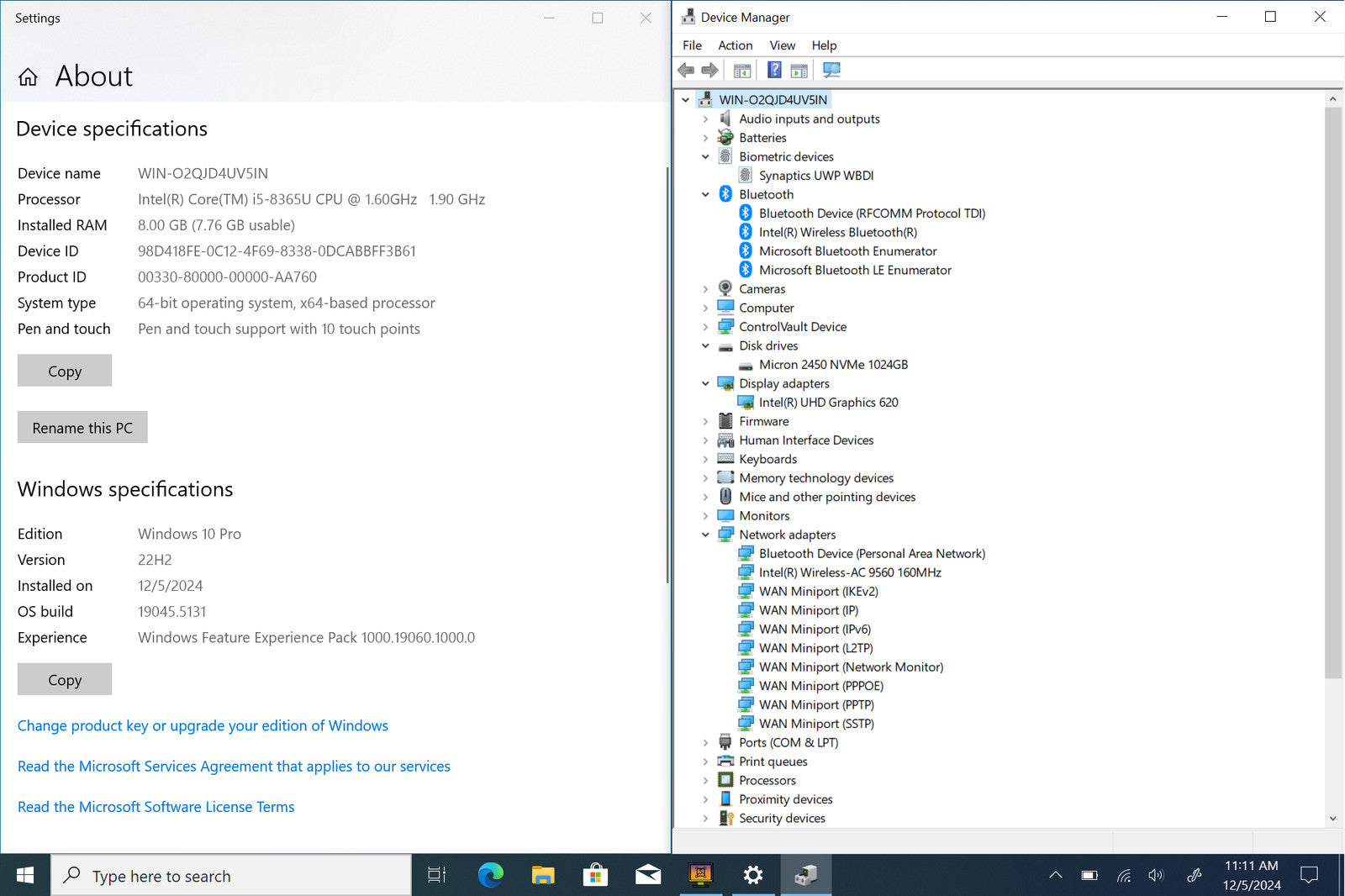This screenshot has height=896, width=1345.
Task: Click the Security devices category icon
Action: 725,819
